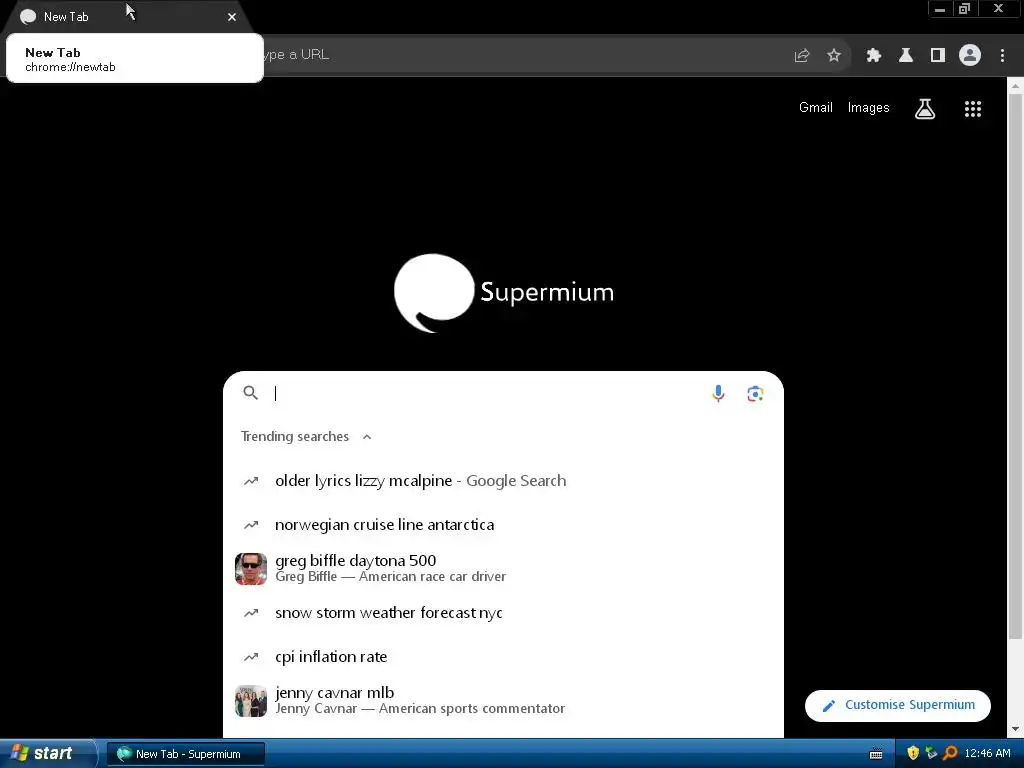
Task: Click the taskbar clock 12:46 AM
Action: coord(987,754)
